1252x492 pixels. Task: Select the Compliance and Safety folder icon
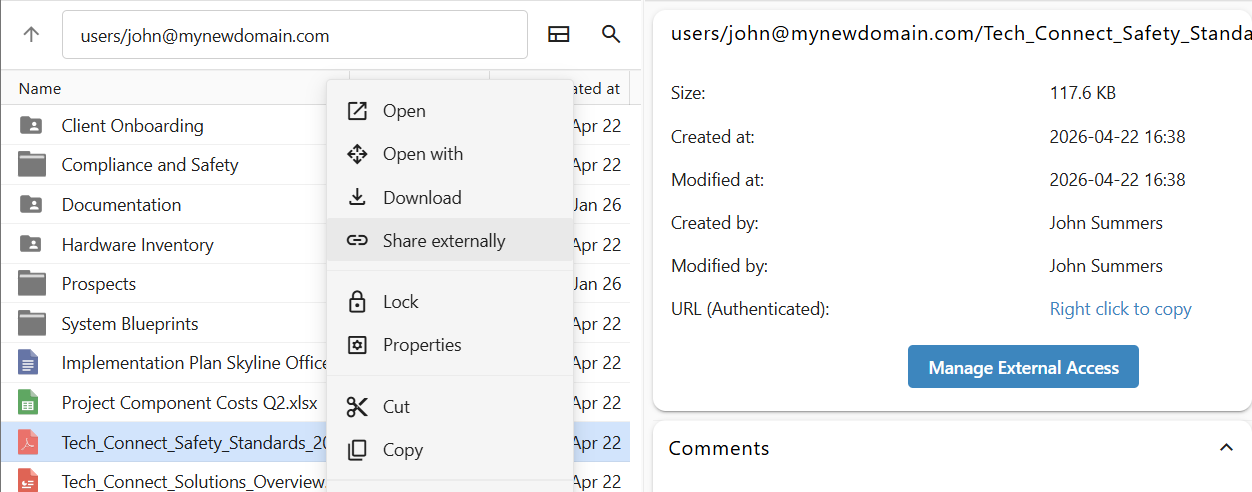[32, 165]
